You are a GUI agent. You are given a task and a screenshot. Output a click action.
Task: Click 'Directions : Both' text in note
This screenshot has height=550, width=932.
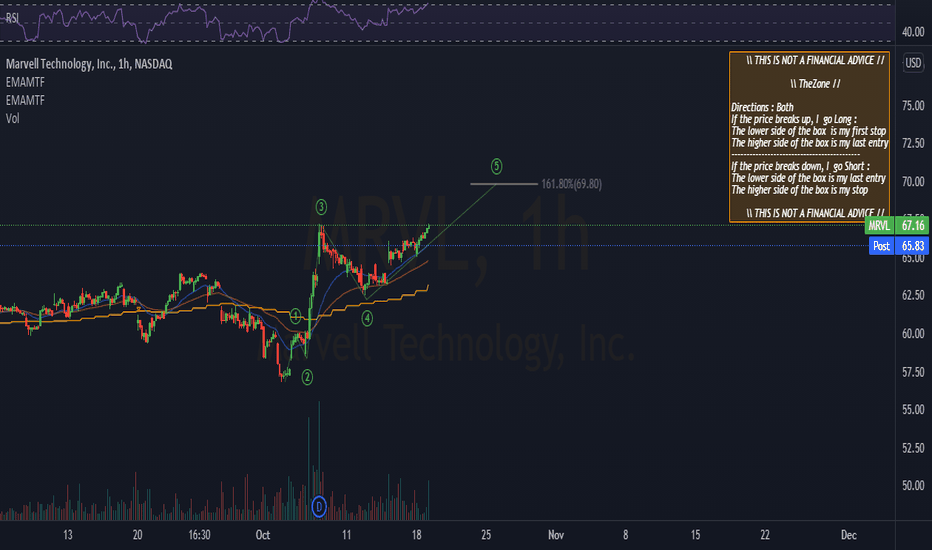coord(762,108)
